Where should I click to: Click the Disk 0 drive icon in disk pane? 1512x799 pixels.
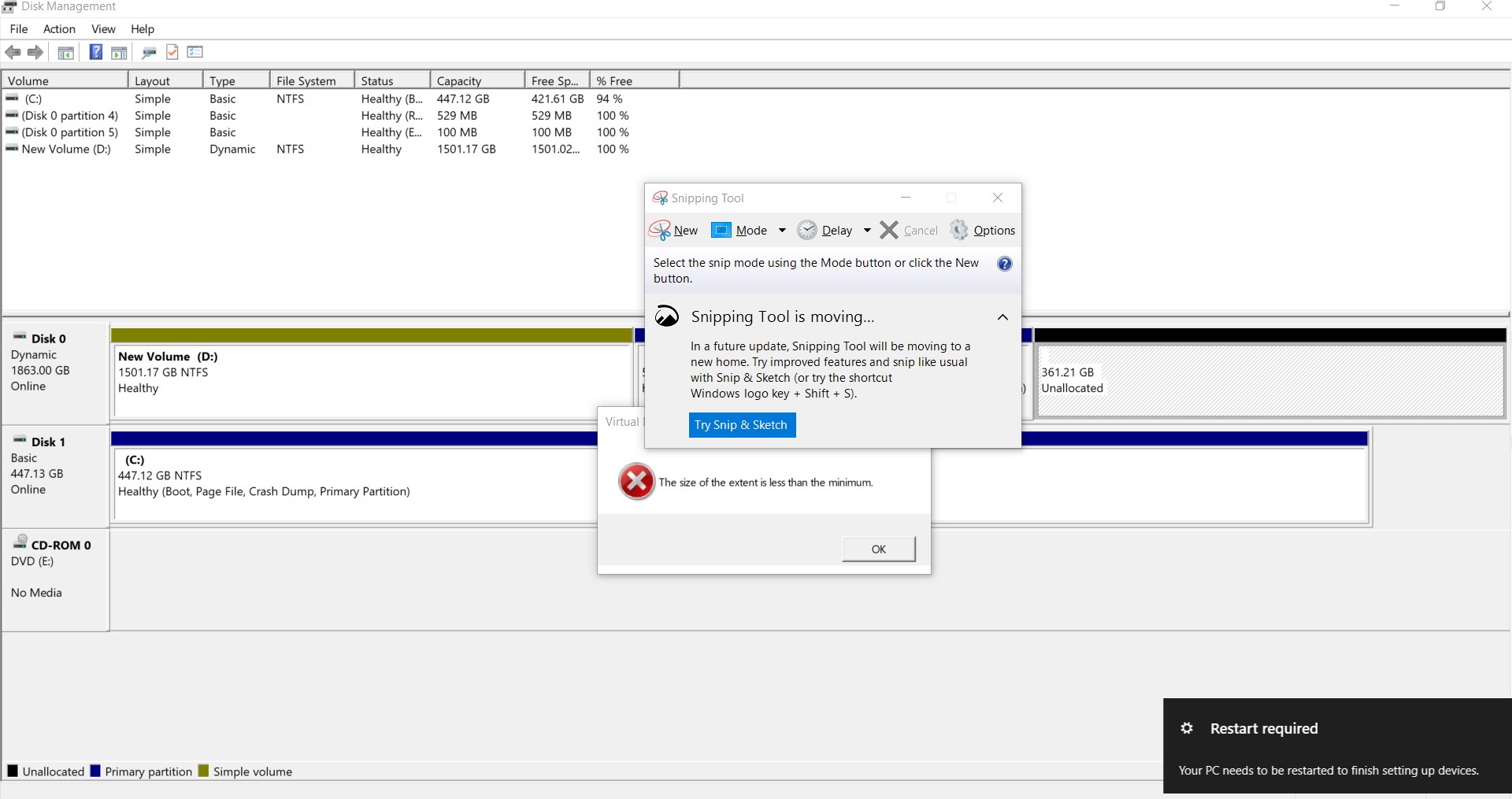(x=20, y=337)
